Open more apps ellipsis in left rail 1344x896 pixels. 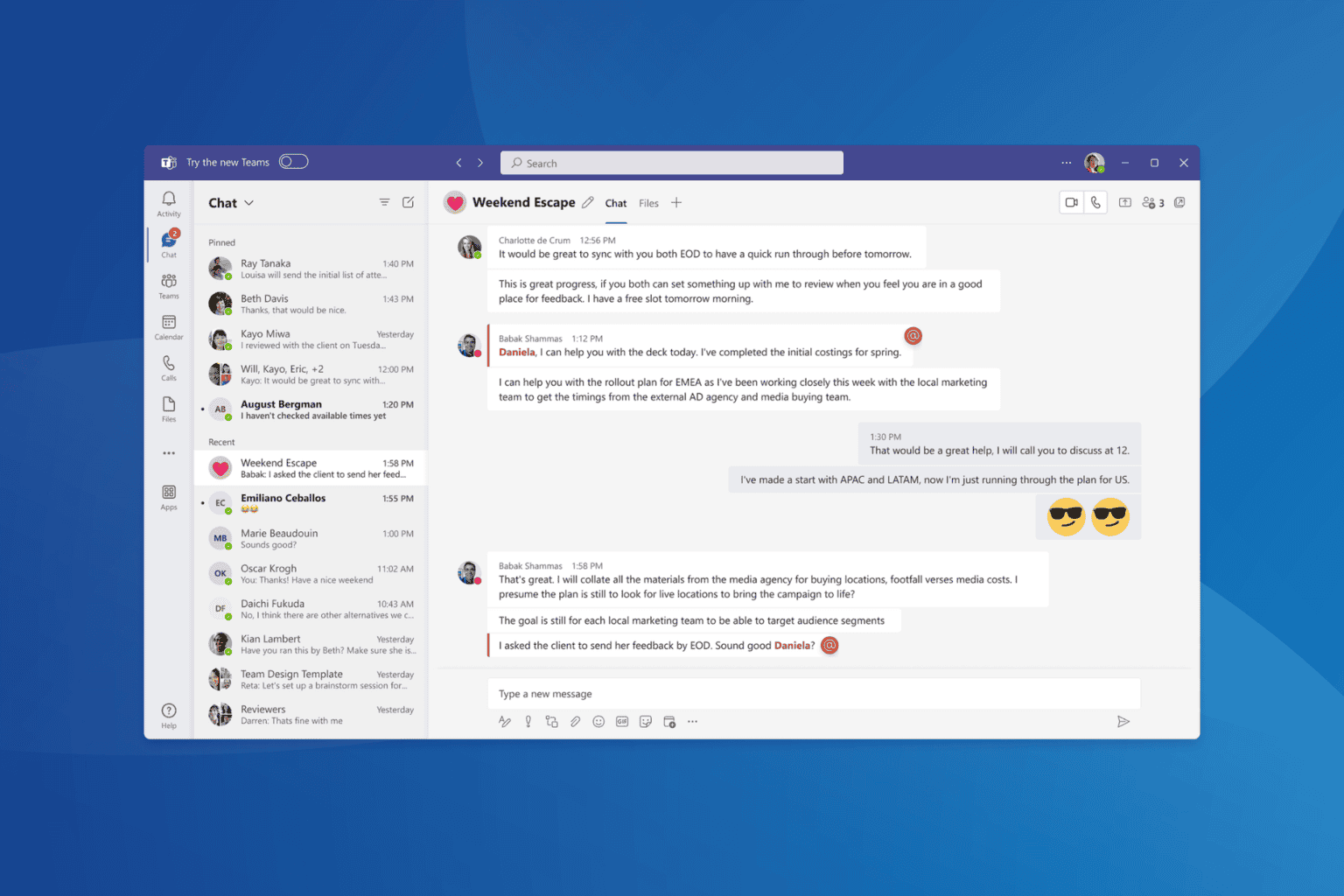[x=169, y=453]
